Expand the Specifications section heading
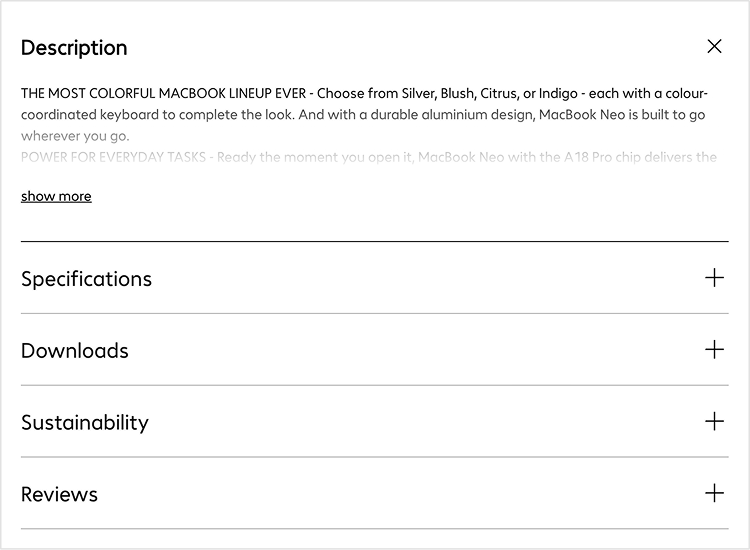 click(86, 279)
